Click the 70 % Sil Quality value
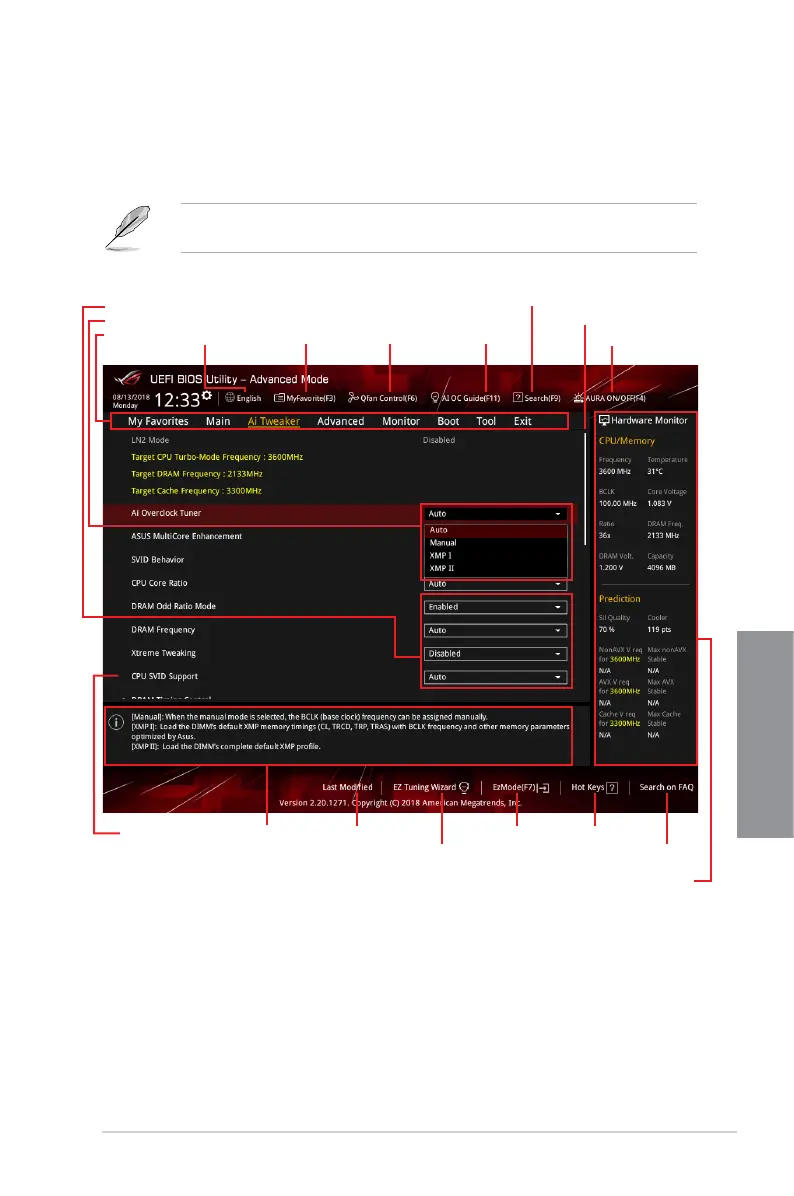 tap(606, 630)
